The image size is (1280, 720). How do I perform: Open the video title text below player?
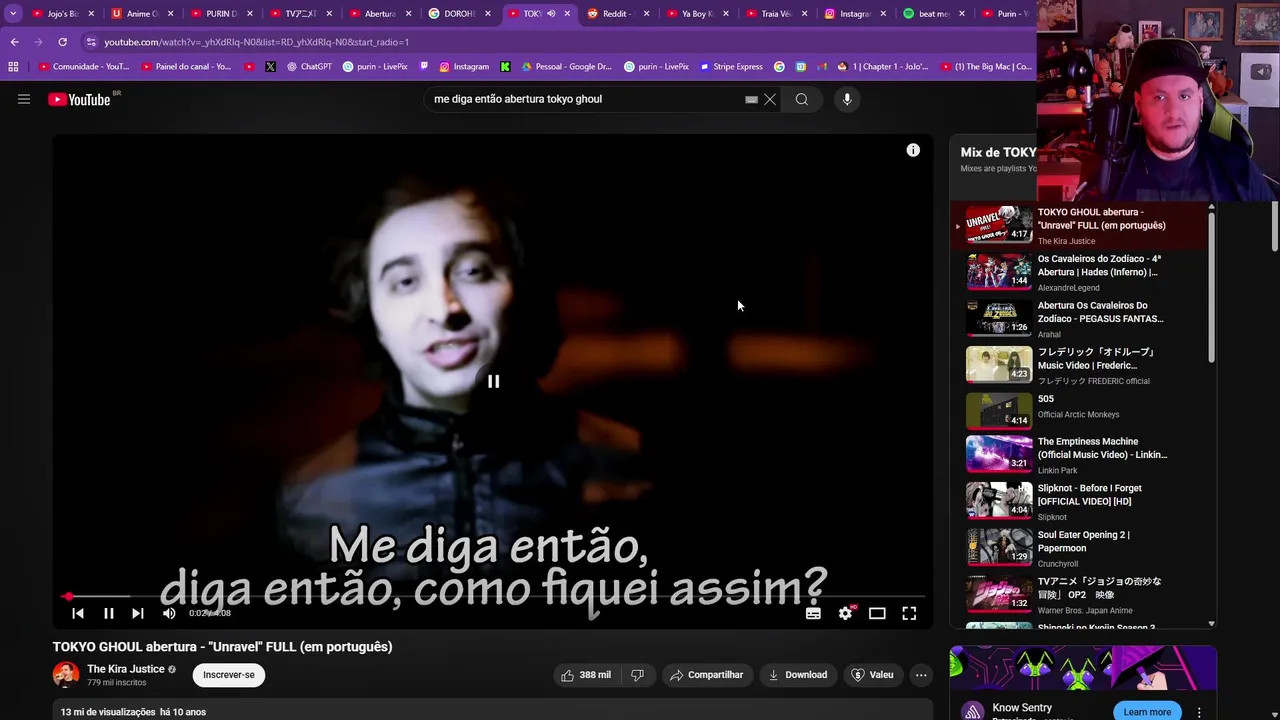tap(222, 647)
